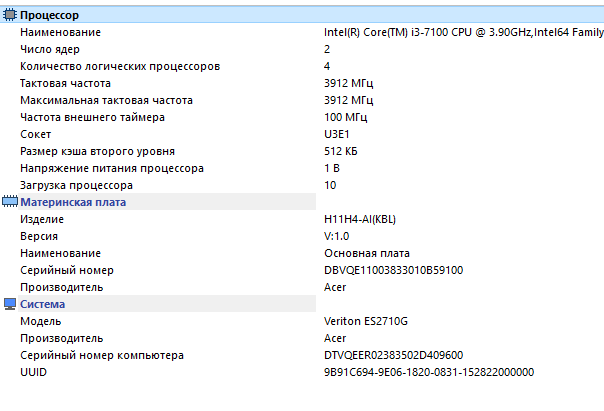Viewport: 604px width, 411px height.
Task: Click the V:1.0 version value
Action: [336, 236]
